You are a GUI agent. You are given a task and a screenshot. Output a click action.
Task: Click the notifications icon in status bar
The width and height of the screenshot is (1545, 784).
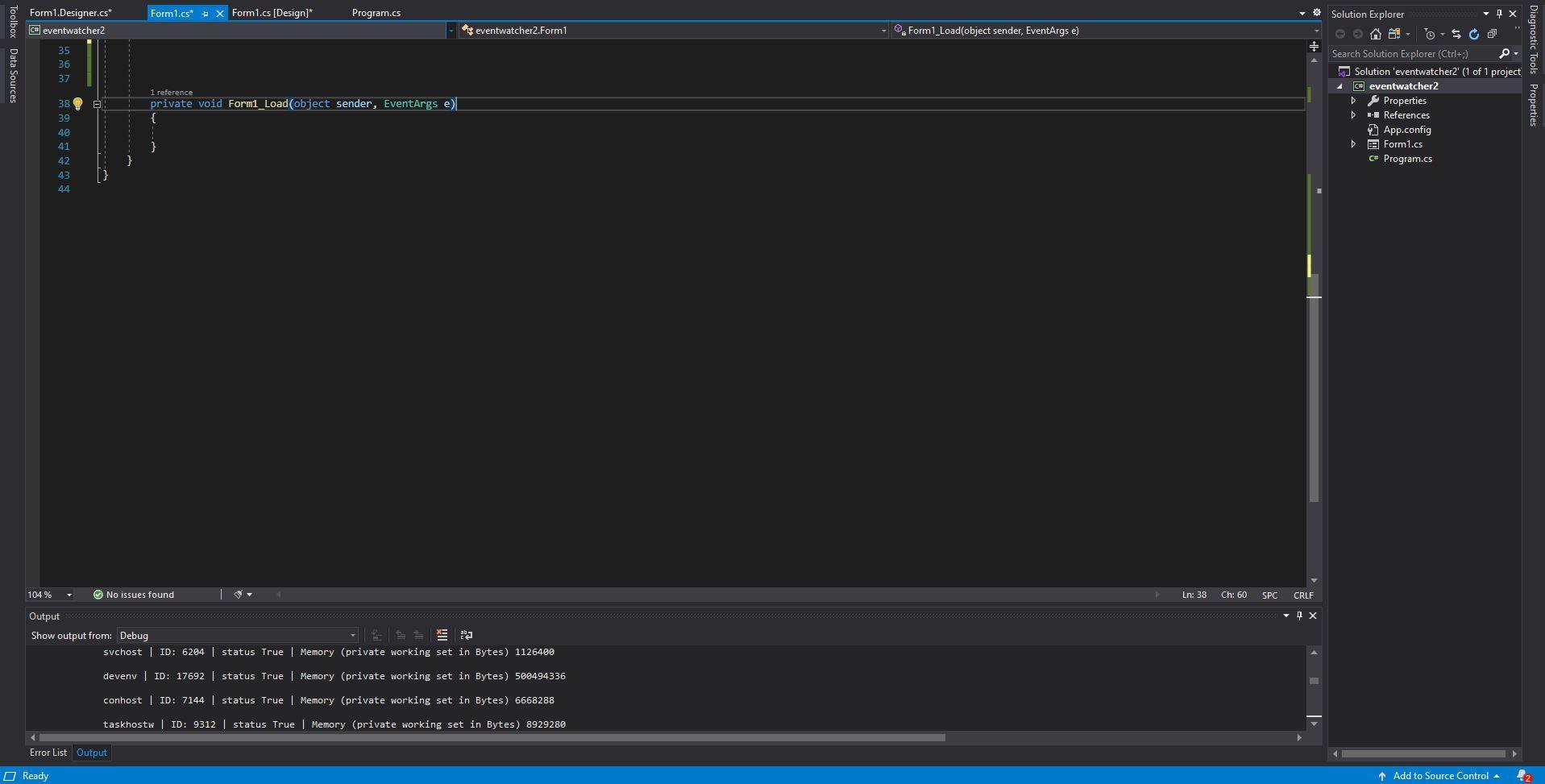pyautogui.click(x=1523, y=776)
